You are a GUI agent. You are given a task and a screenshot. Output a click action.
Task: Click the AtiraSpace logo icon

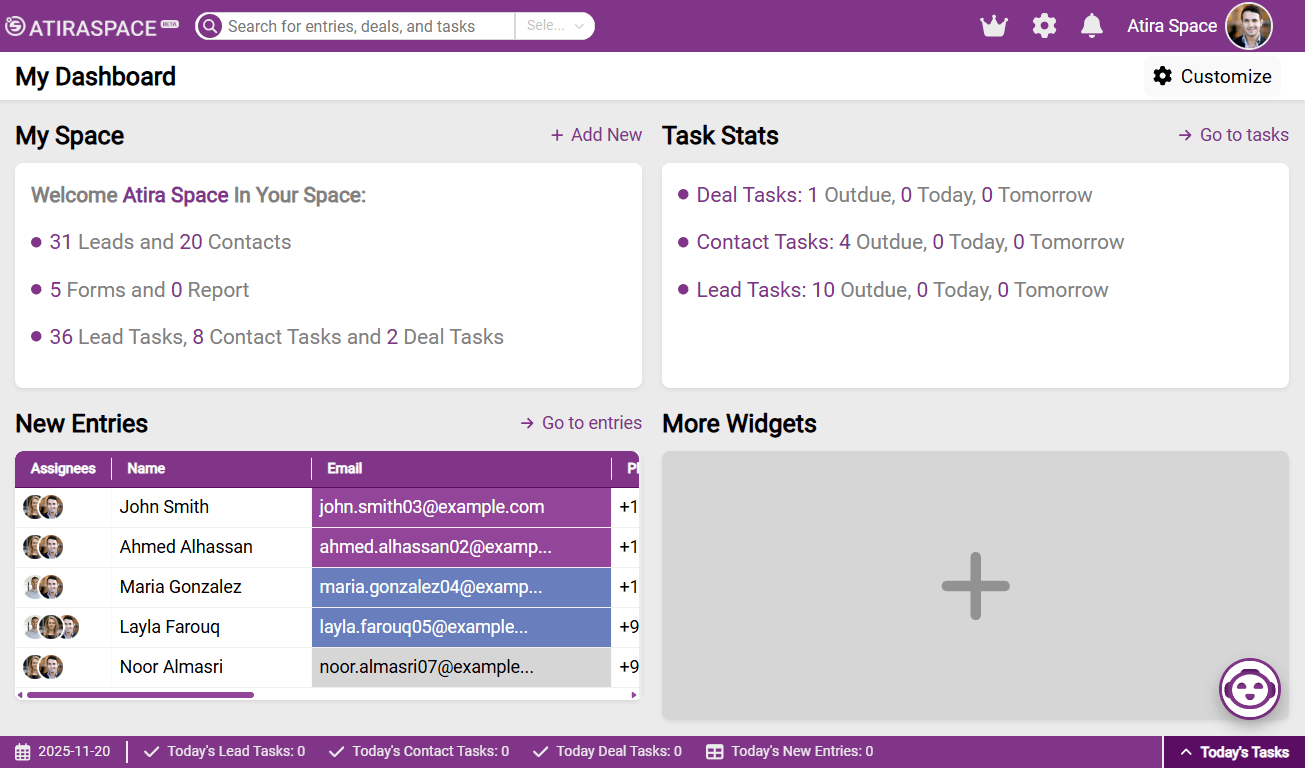(x=15, y=26)
